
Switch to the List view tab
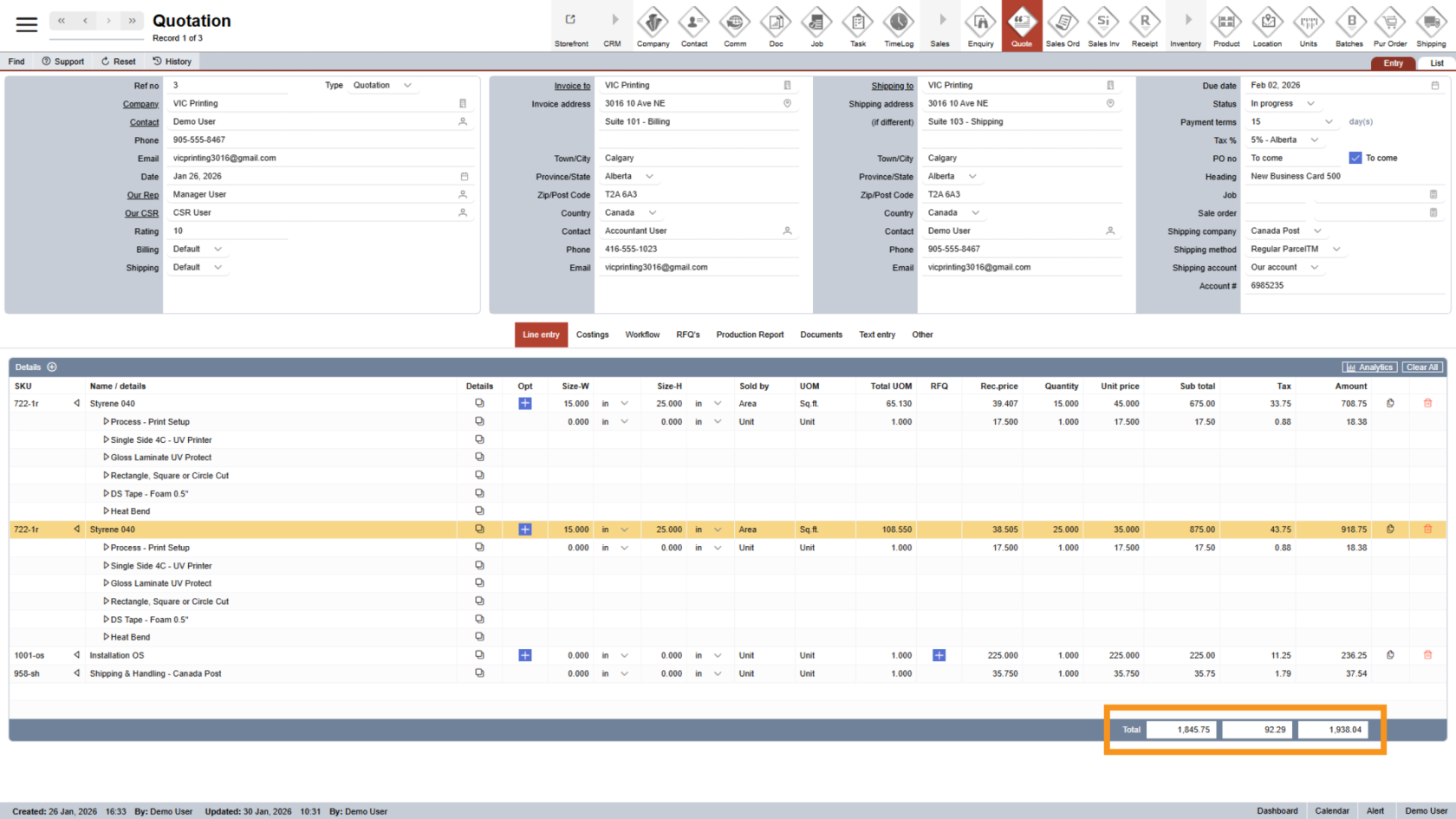[1436, 63]
